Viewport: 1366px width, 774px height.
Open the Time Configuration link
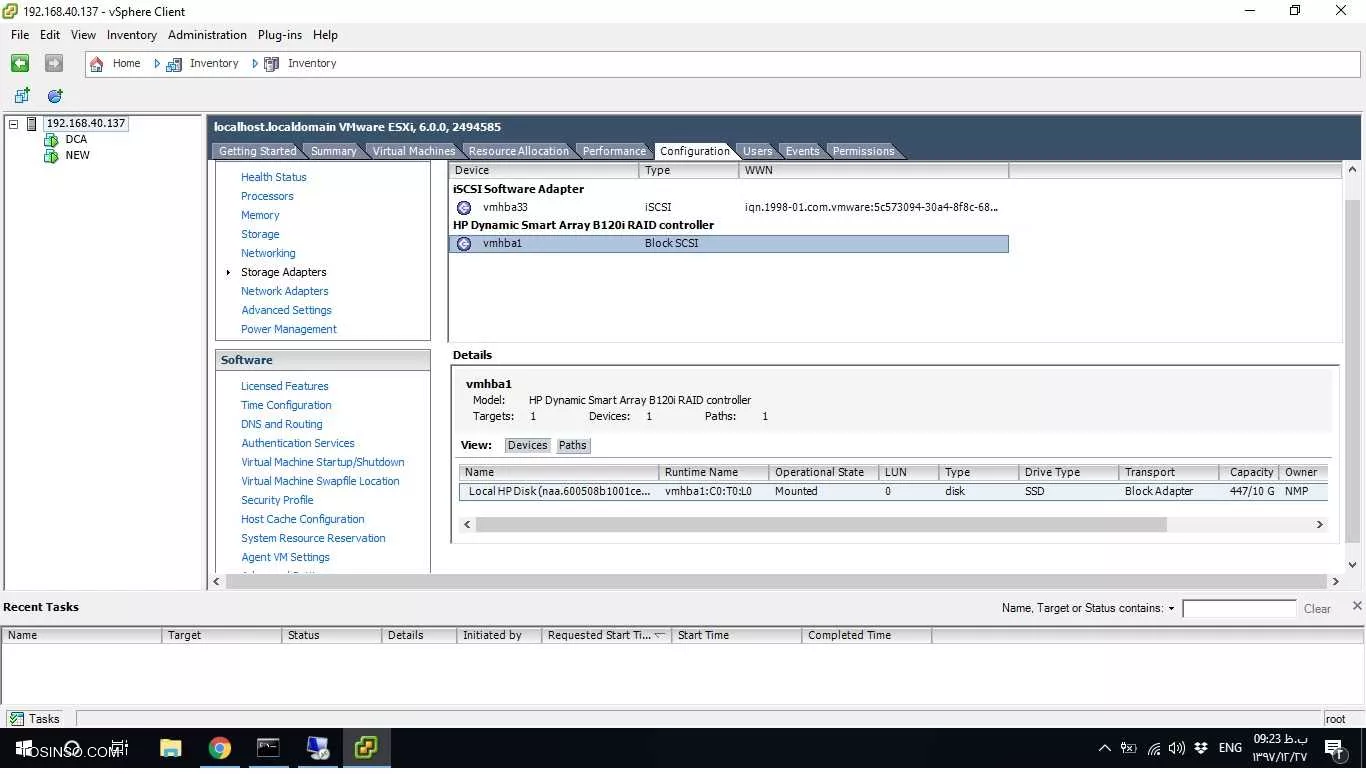pos(286,405)
